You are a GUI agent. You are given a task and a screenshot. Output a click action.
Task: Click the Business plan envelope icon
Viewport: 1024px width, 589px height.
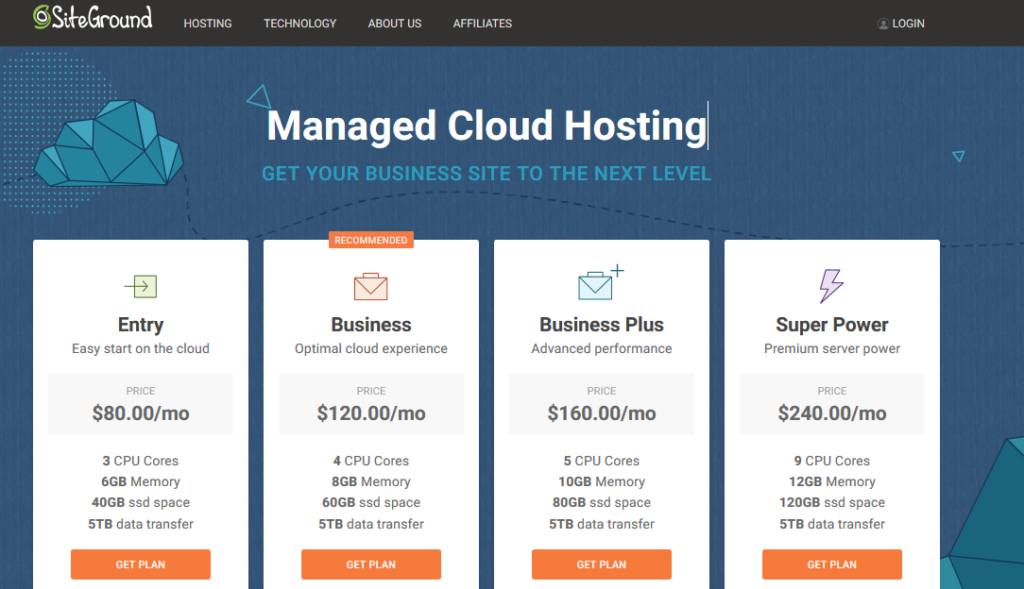click(371, 286)
